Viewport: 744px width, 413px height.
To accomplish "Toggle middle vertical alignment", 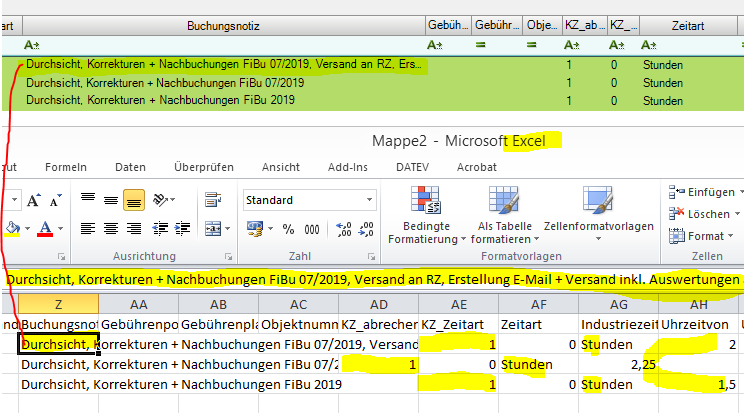I will coord(111,200).
